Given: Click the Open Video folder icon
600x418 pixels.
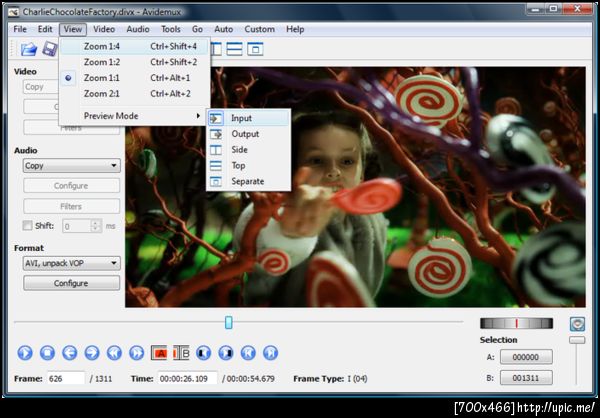Looking at the screenshot, I should [29, 49].
